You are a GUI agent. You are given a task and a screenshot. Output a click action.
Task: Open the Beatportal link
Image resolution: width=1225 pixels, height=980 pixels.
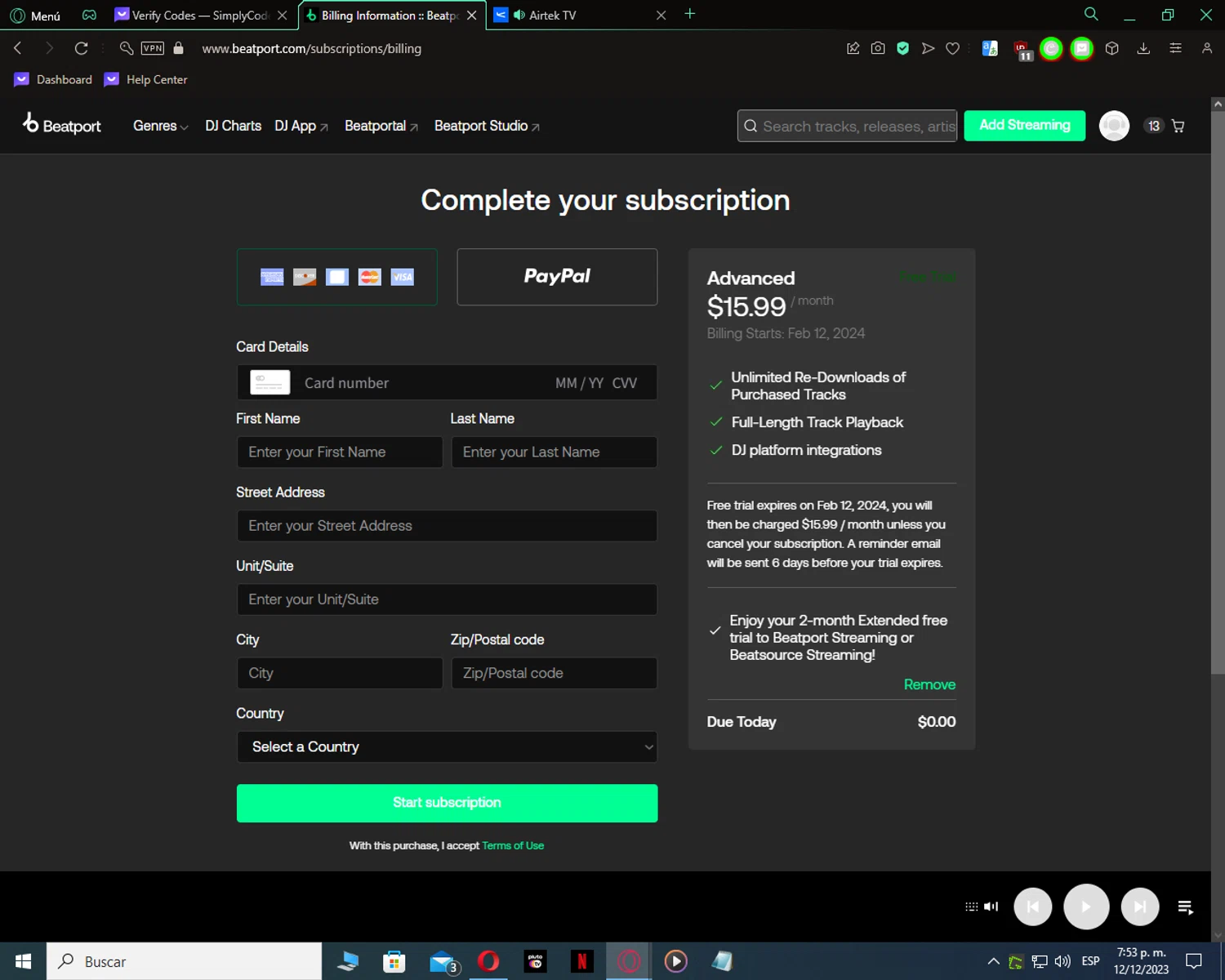[381, 126]
